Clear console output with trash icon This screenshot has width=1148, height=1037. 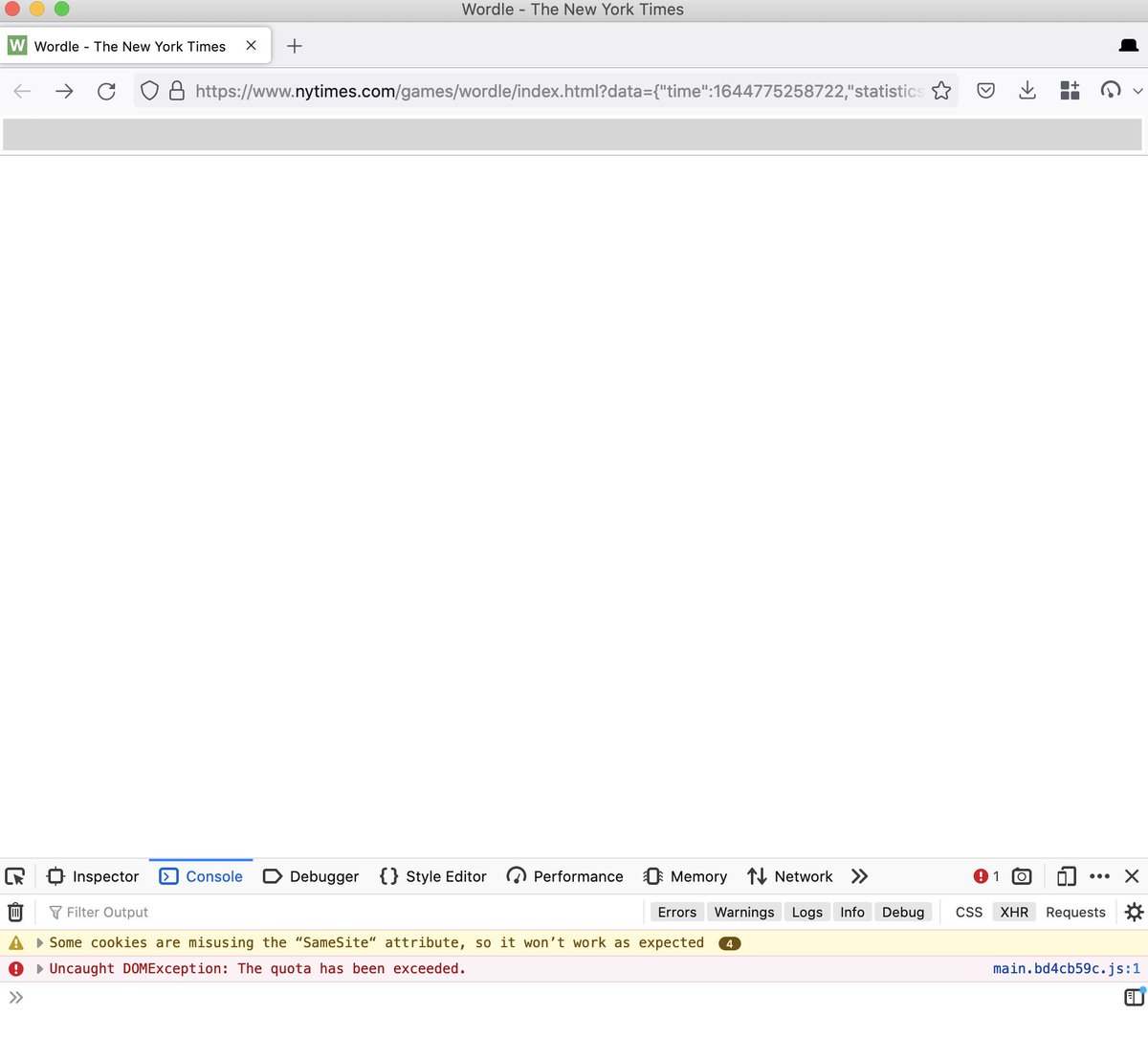click(15, 912)
